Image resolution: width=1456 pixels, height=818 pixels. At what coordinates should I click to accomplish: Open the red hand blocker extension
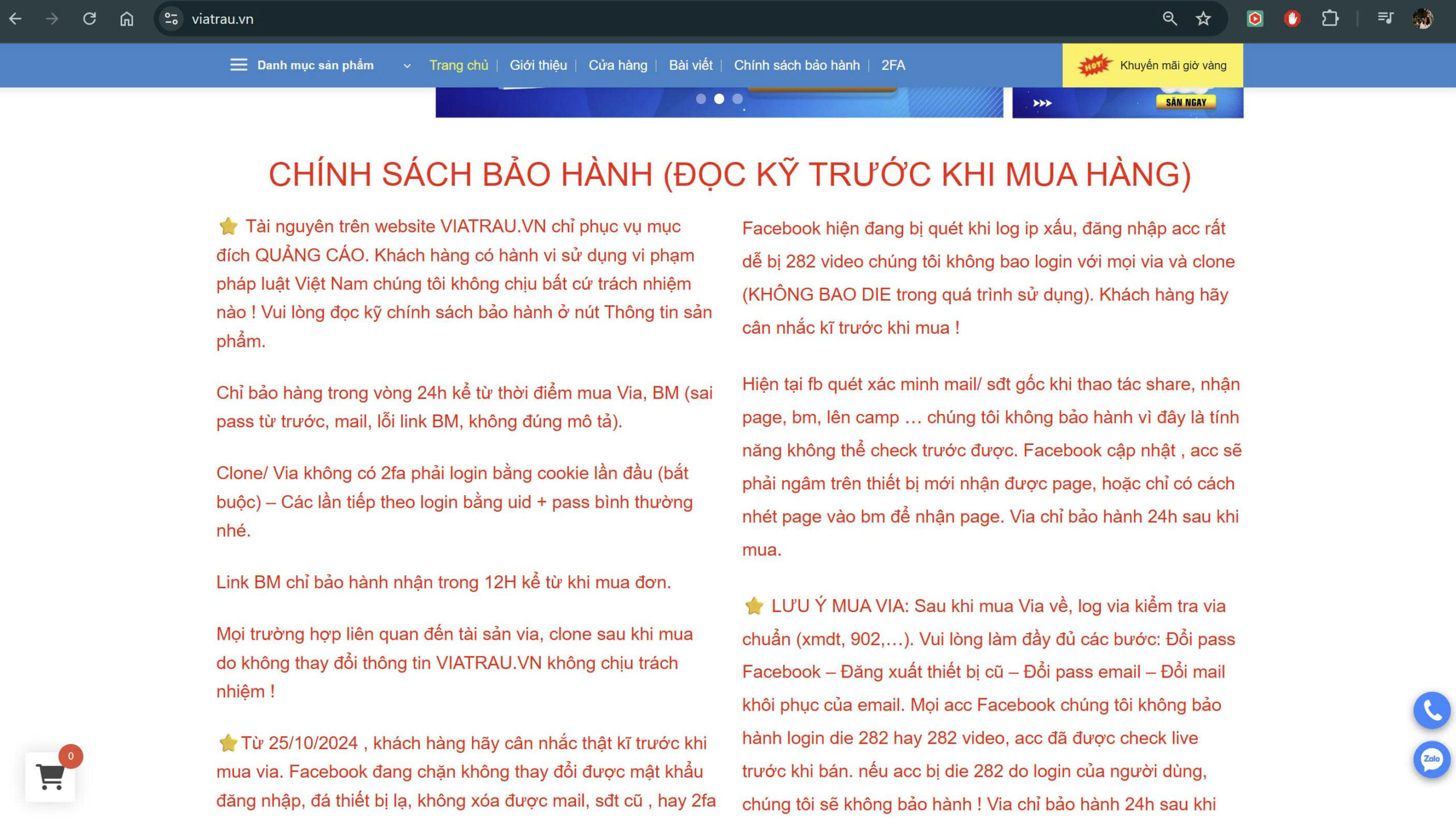[1292, 19]
